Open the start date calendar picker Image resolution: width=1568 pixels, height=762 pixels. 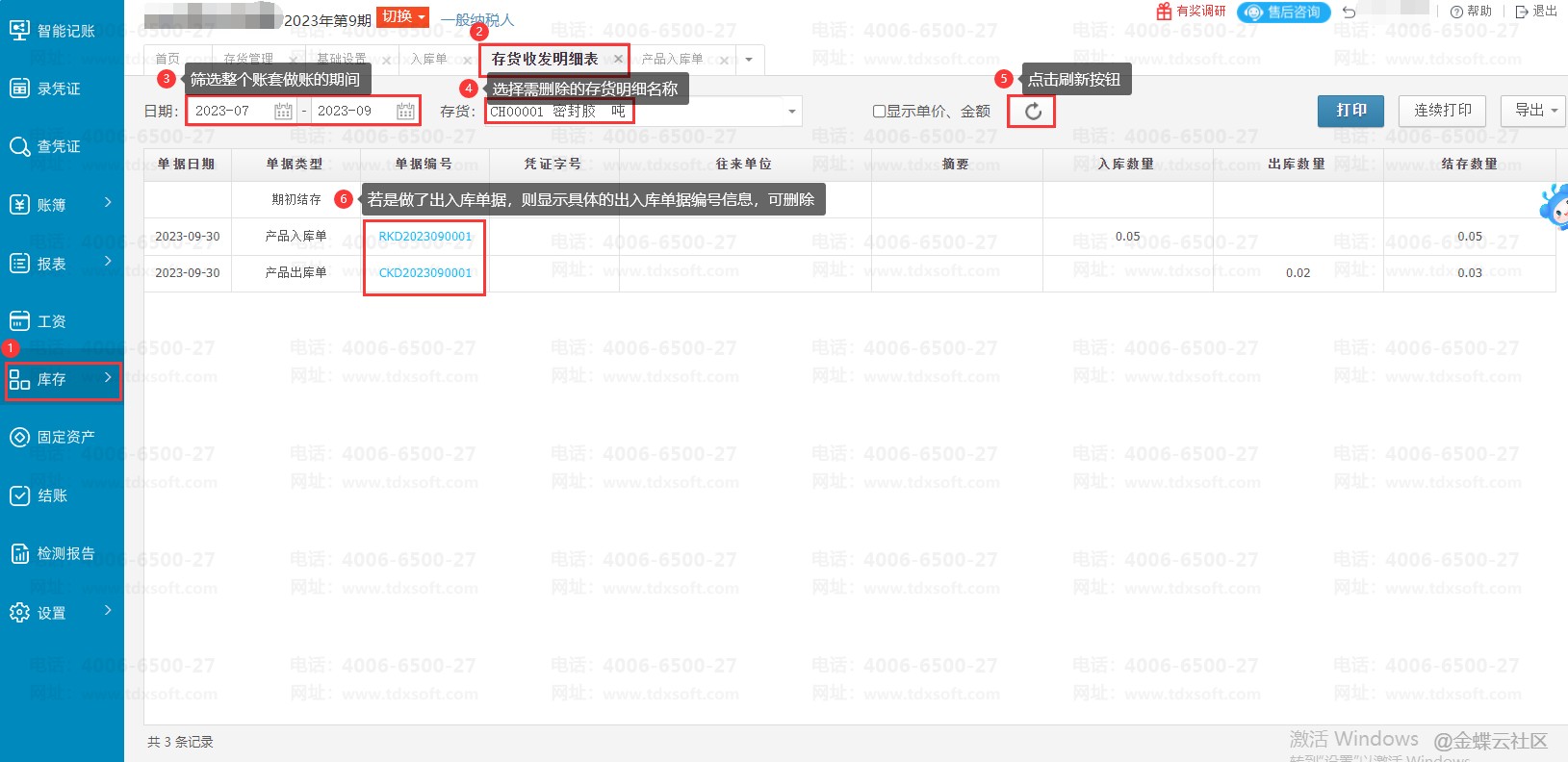283,112
